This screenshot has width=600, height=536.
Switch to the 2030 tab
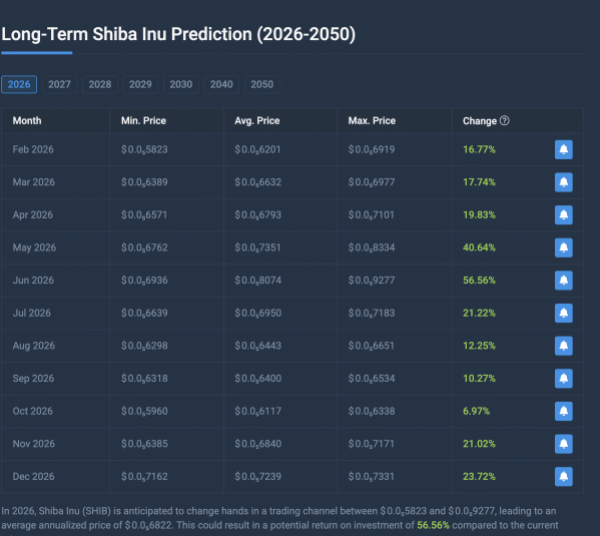(181, 85)
